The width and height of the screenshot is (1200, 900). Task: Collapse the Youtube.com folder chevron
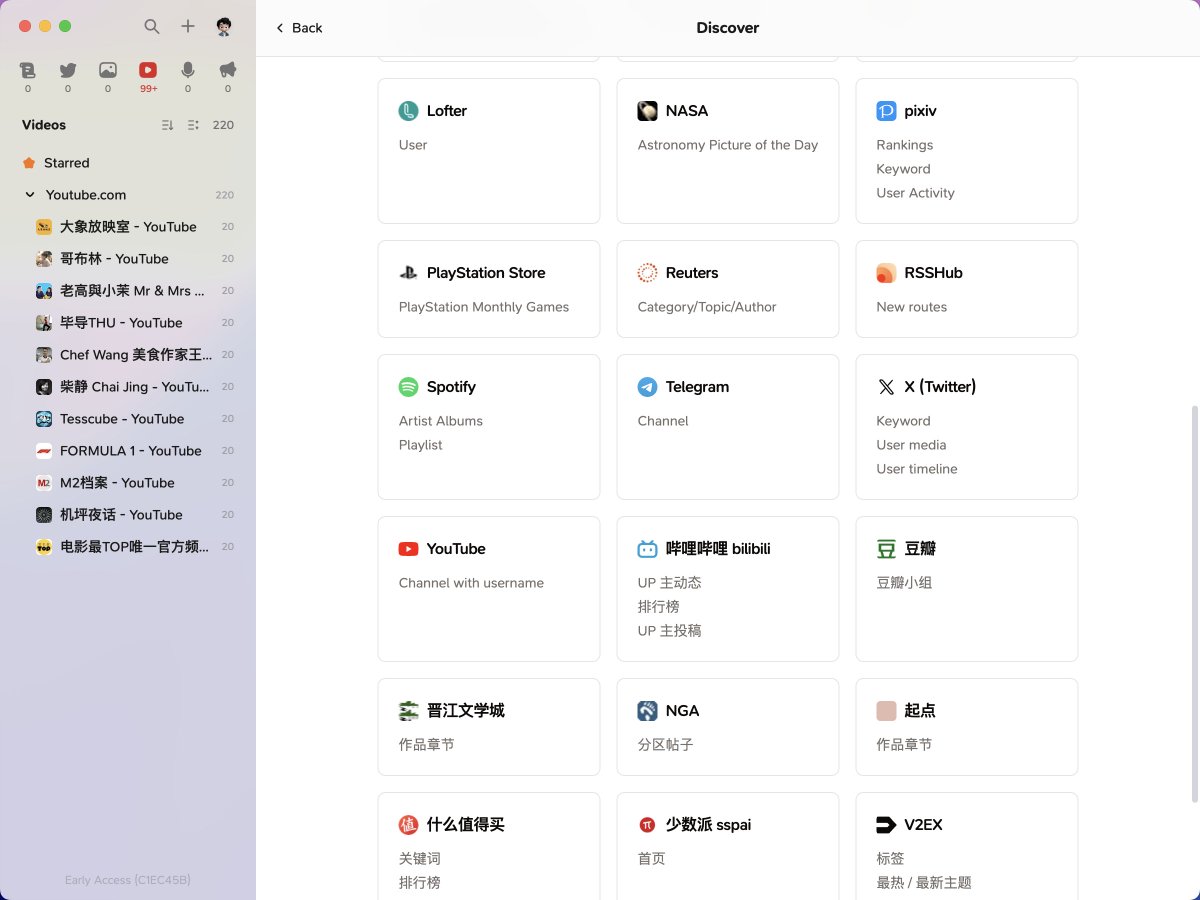coord(30,195)
